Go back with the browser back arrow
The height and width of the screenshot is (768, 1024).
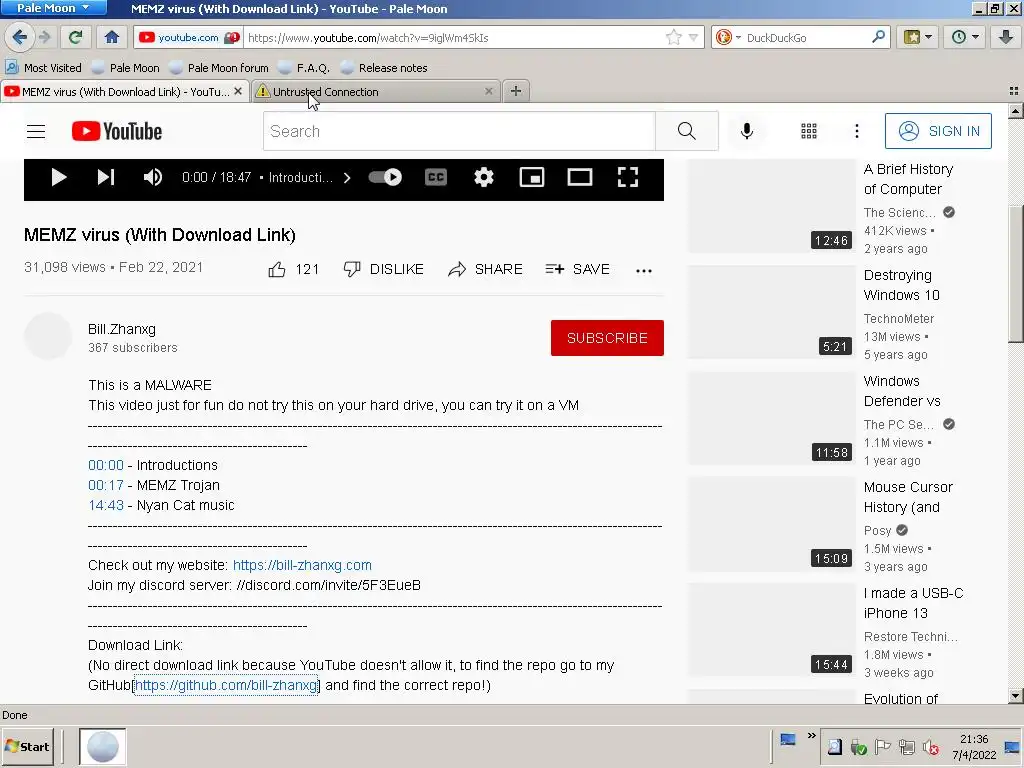tap(20, 37)
